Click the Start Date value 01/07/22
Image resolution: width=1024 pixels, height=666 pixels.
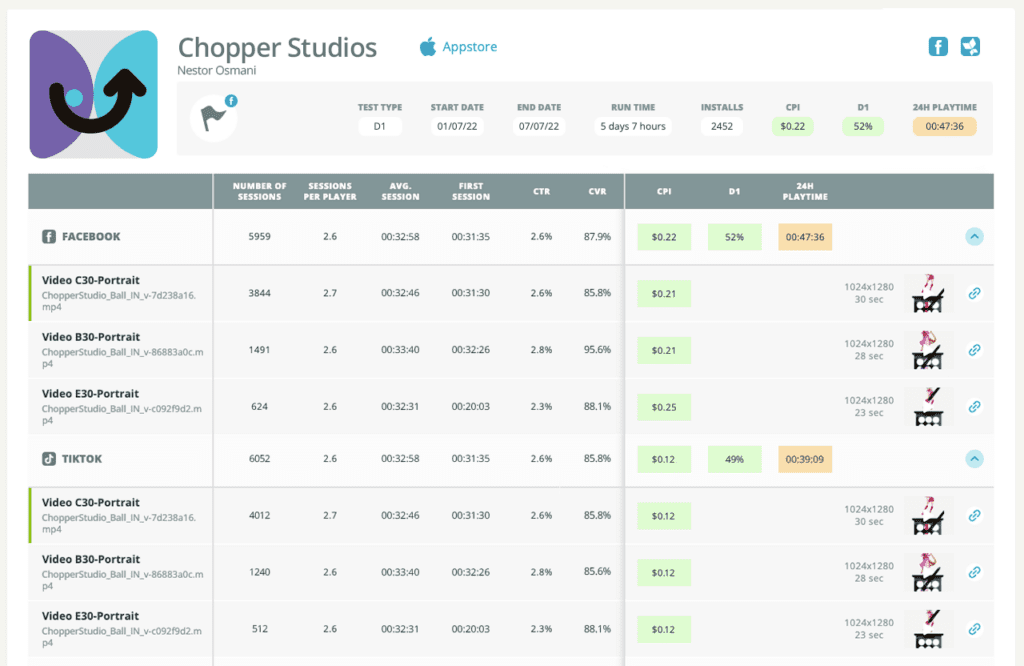click(457, 126)
